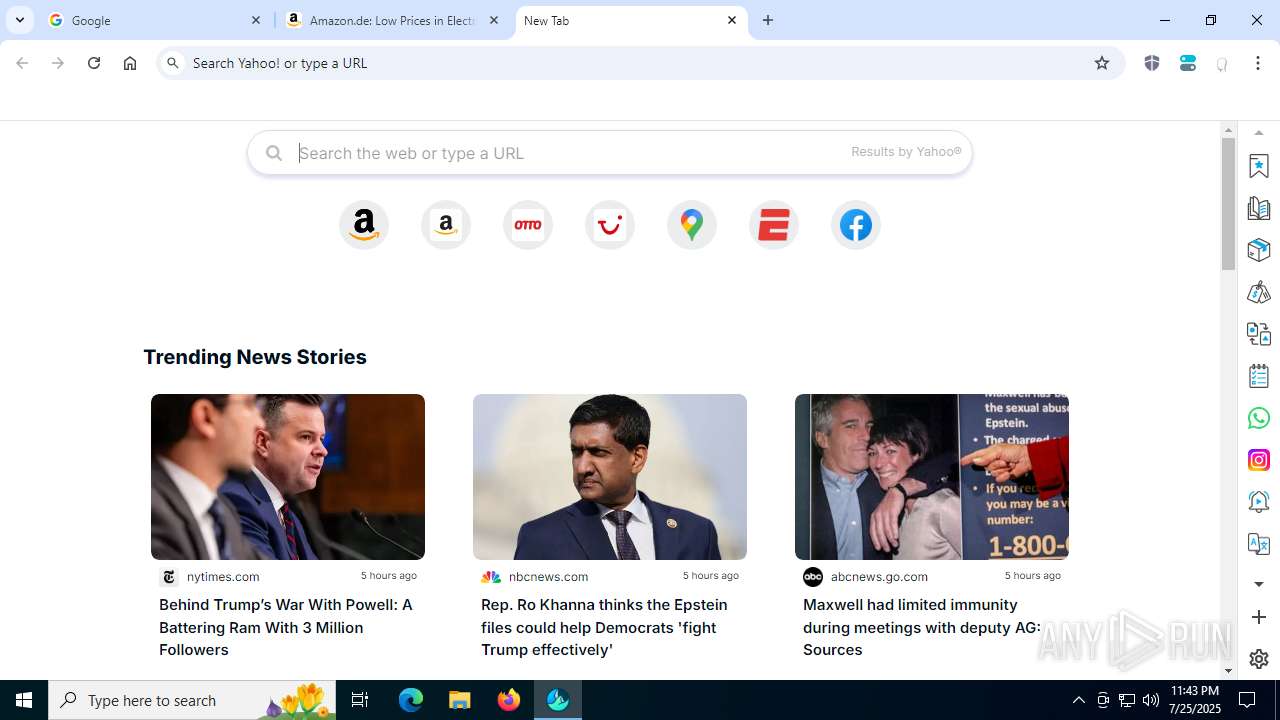The height and width of the screenshot is (720, 1280).
Task: Open the translate icon in sidebar
Action: point(1259,544)
